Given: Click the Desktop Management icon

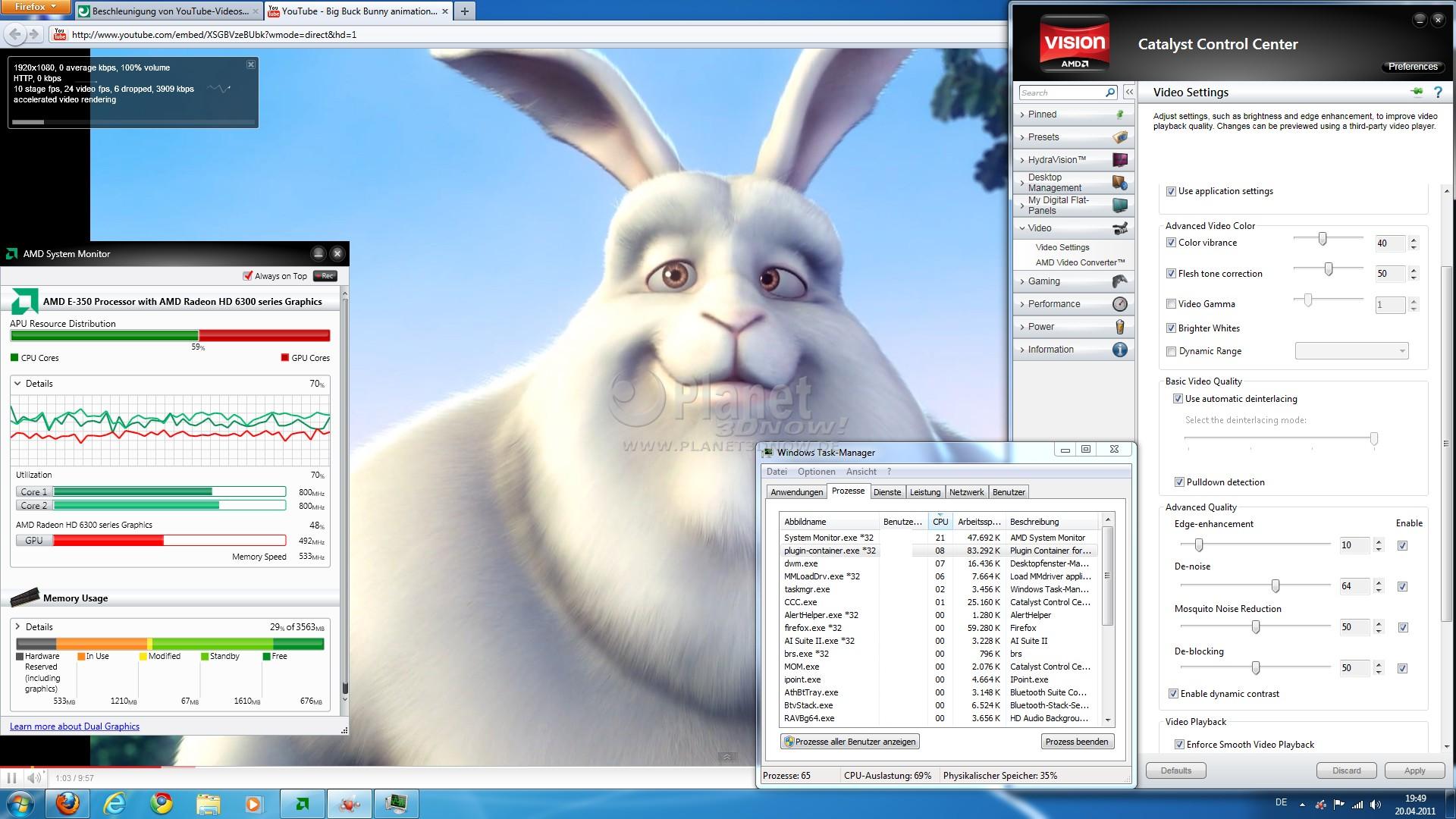Looking at the screenshot, I should [x=1120, y=183].
